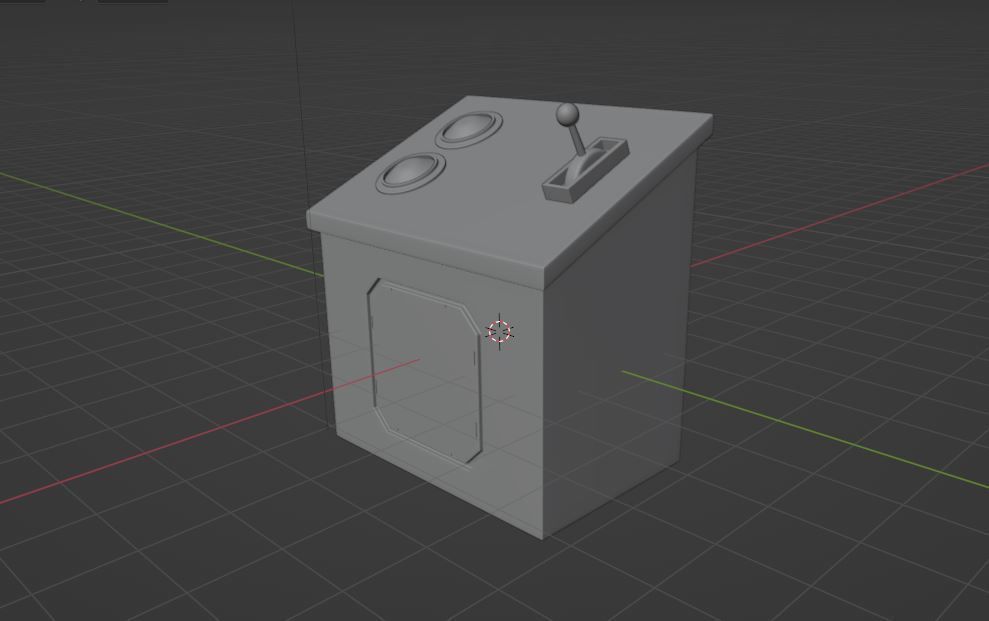Select the beveled door panel on console front
The width and height of the screenshot is (989, 621).
pyautogui.click(x=425, y=373)
